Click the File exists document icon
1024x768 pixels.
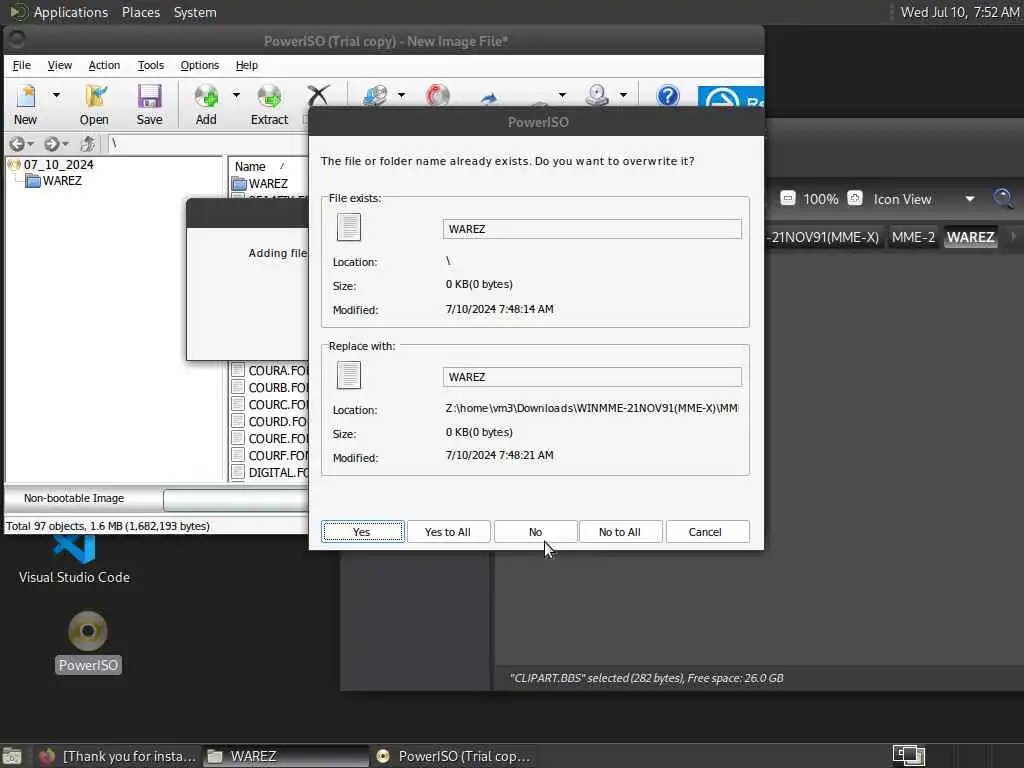pos(349,227)
